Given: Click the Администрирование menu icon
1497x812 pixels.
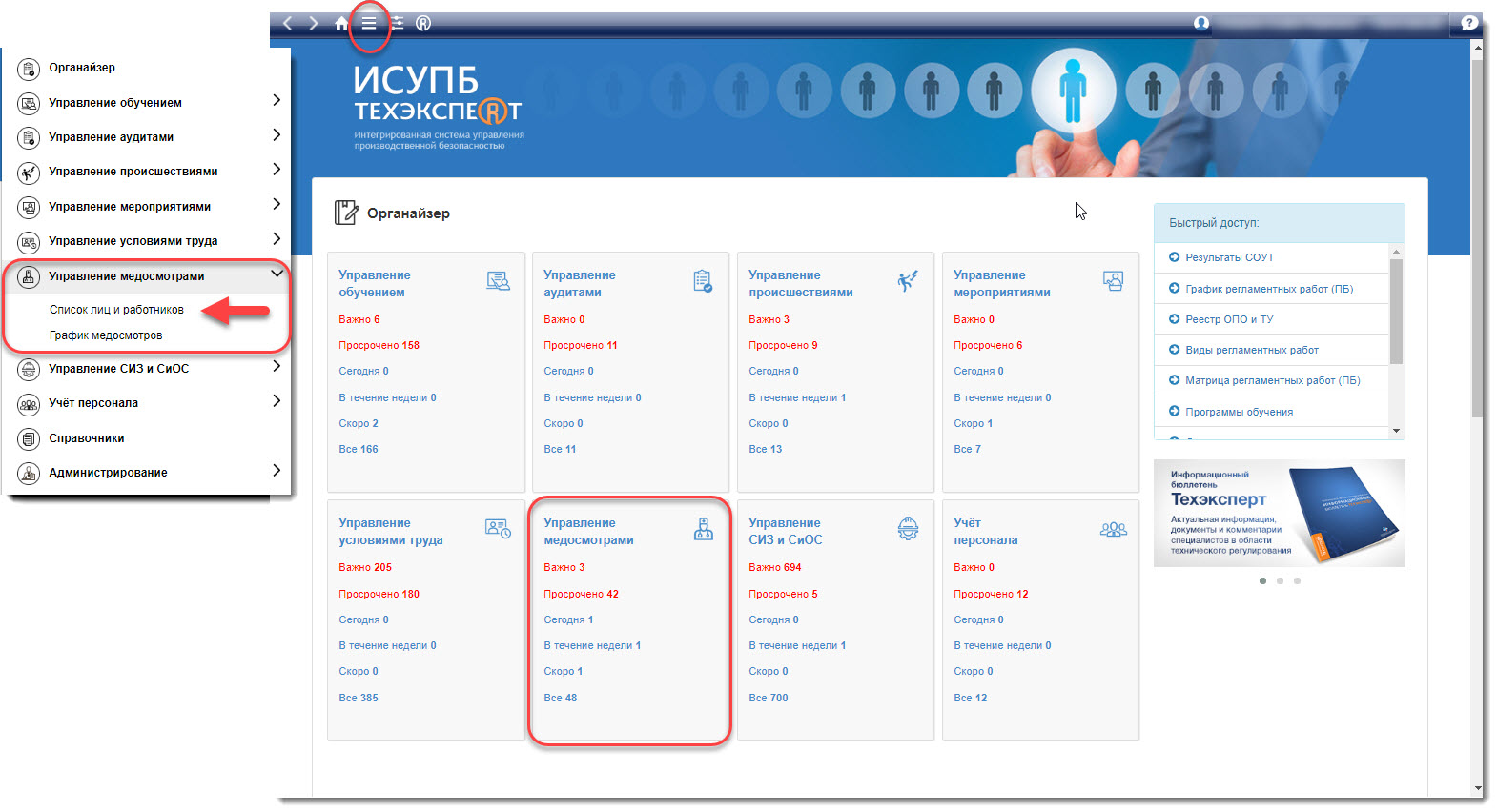Looking at the screenshot, I should click(29, 473).
